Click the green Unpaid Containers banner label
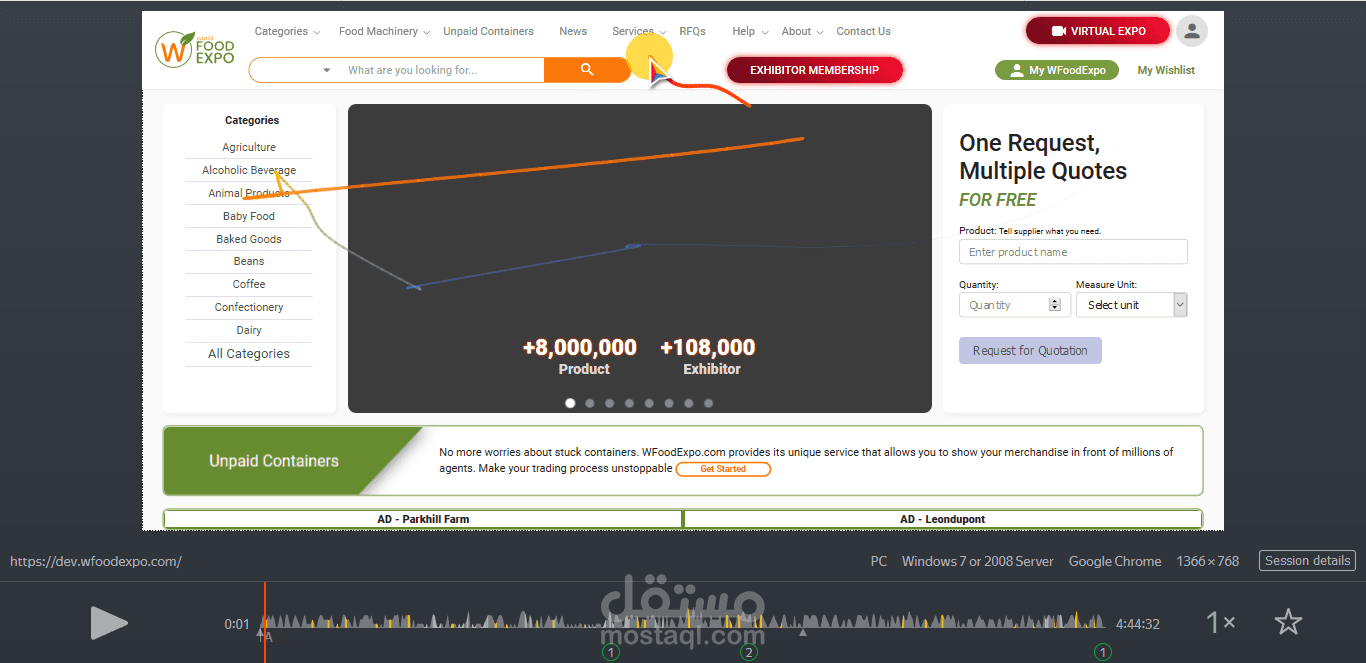This screenshot has width=1366, height=663. (x=274, y=461)
